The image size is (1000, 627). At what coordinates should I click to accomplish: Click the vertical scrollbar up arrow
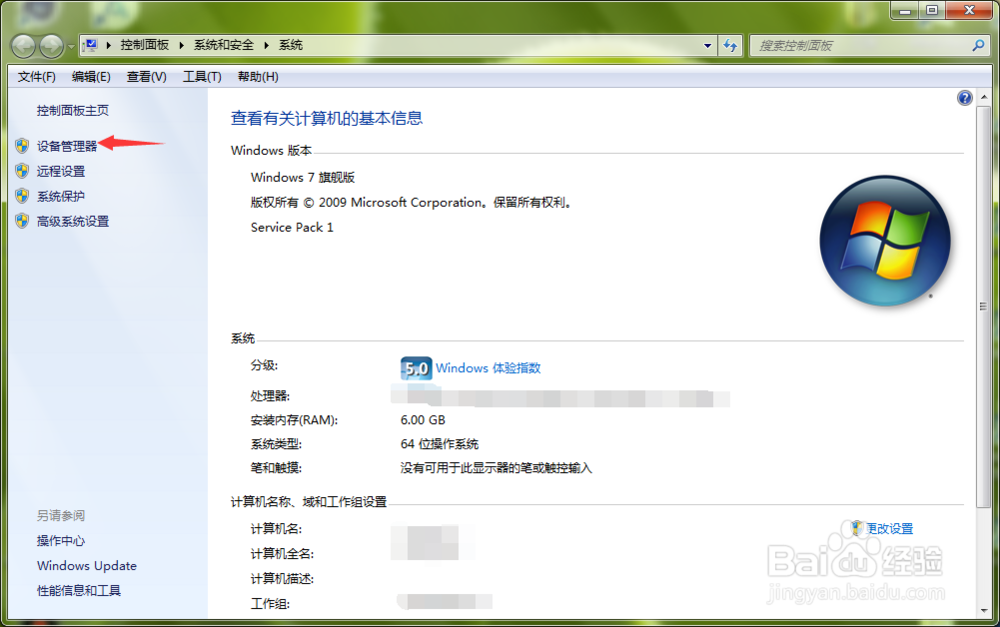983,97
